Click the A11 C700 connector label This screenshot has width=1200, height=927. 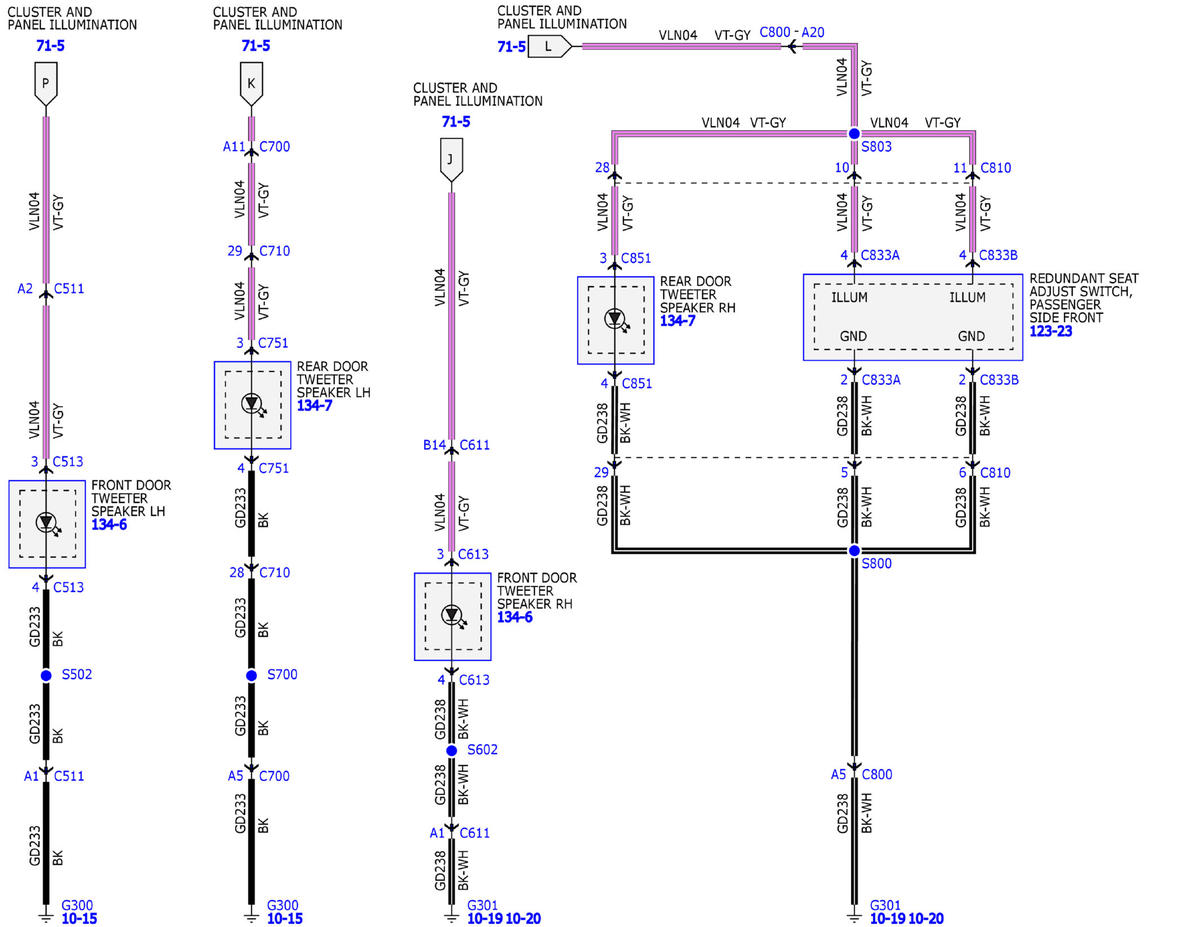click(257, 147)
